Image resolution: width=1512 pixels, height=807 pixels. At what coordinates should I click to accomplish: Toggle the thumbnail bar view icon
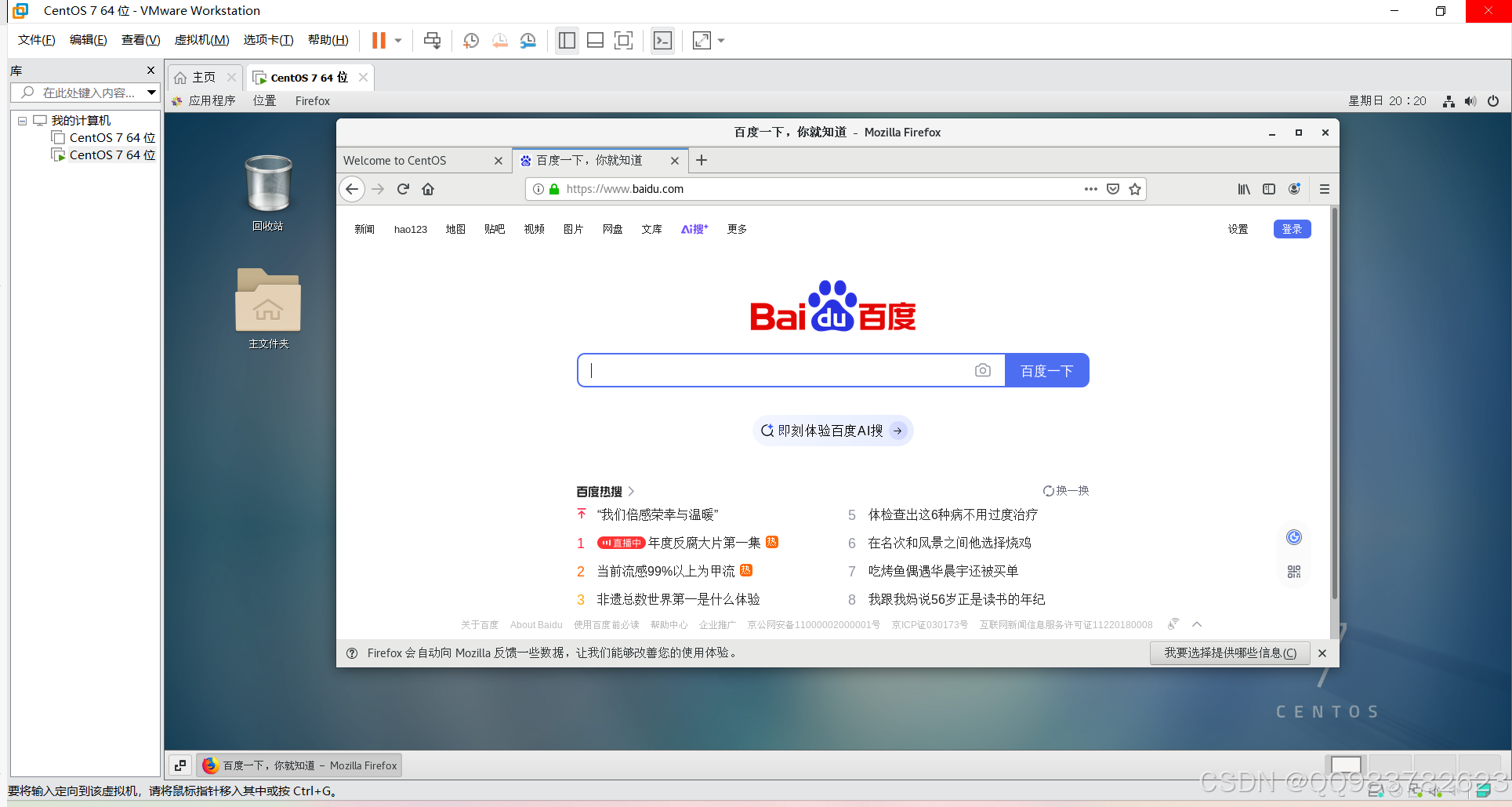click(x=595, y=41)
